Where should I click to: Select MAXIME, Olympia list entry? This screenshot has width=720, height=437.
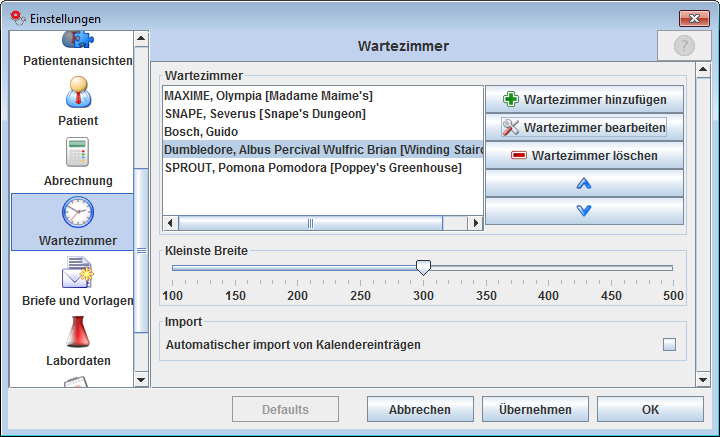coord(269,96)
